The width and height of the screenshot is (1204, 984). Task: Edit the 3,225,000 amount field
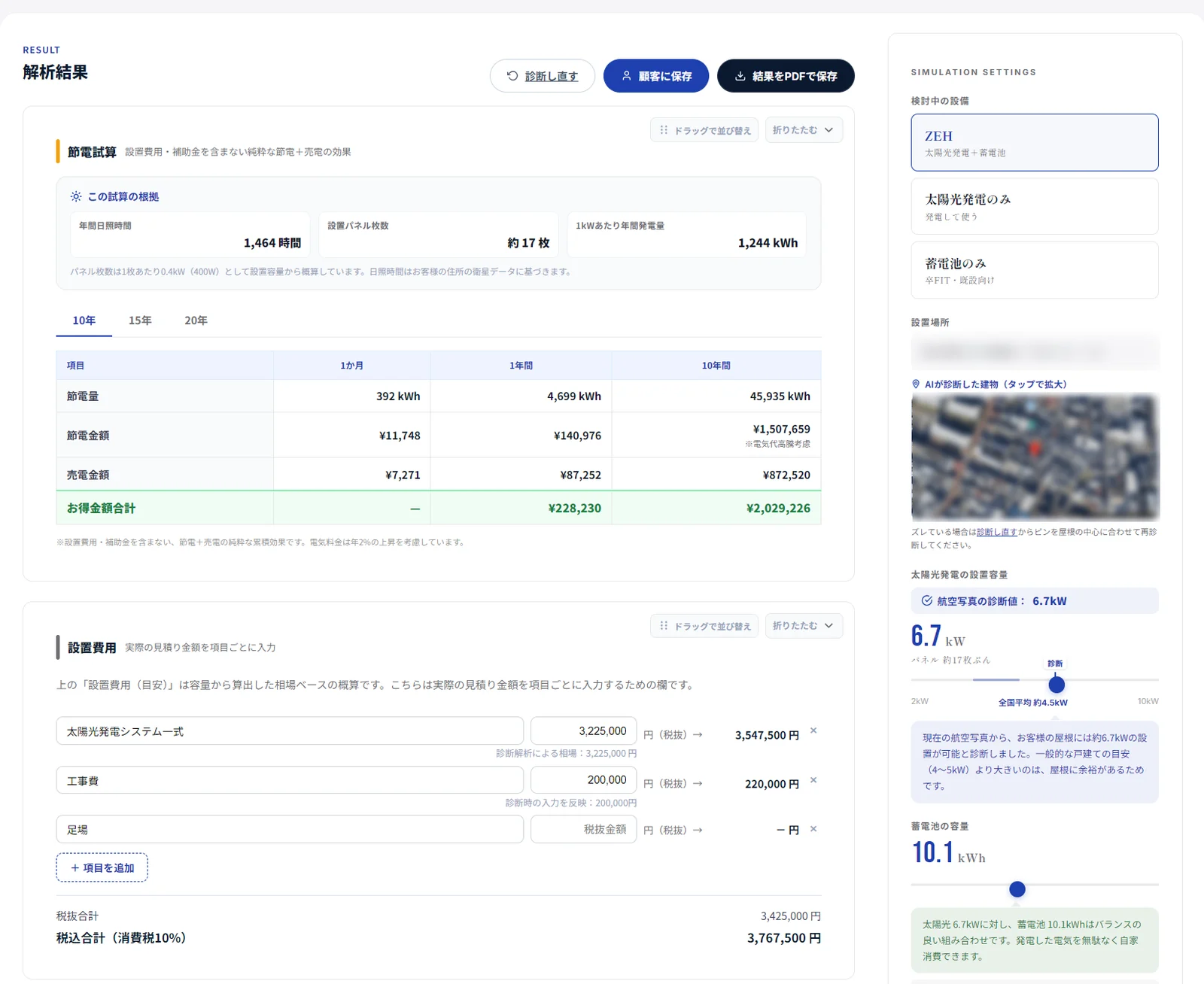click(583, 731)
